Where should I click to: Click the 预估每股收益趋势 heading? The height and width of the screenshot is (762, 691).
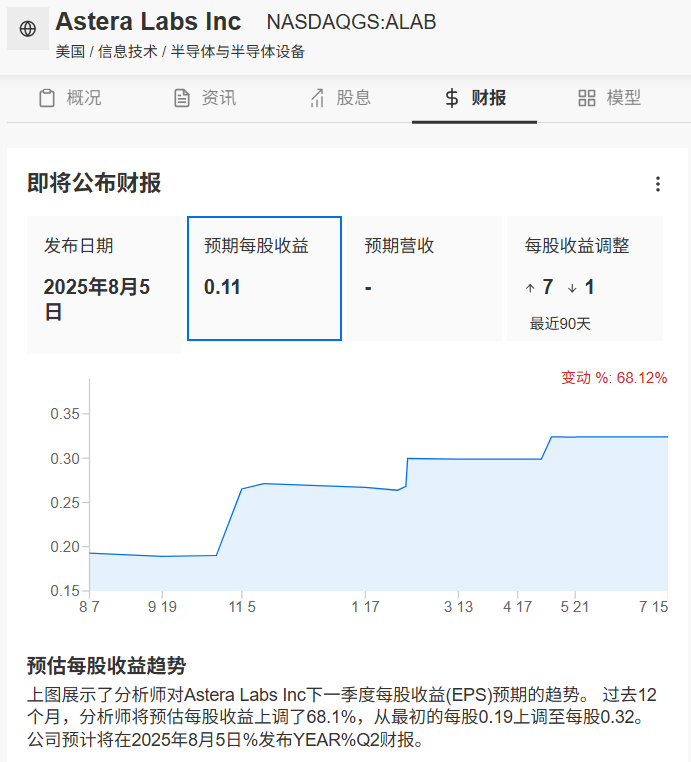106,666
